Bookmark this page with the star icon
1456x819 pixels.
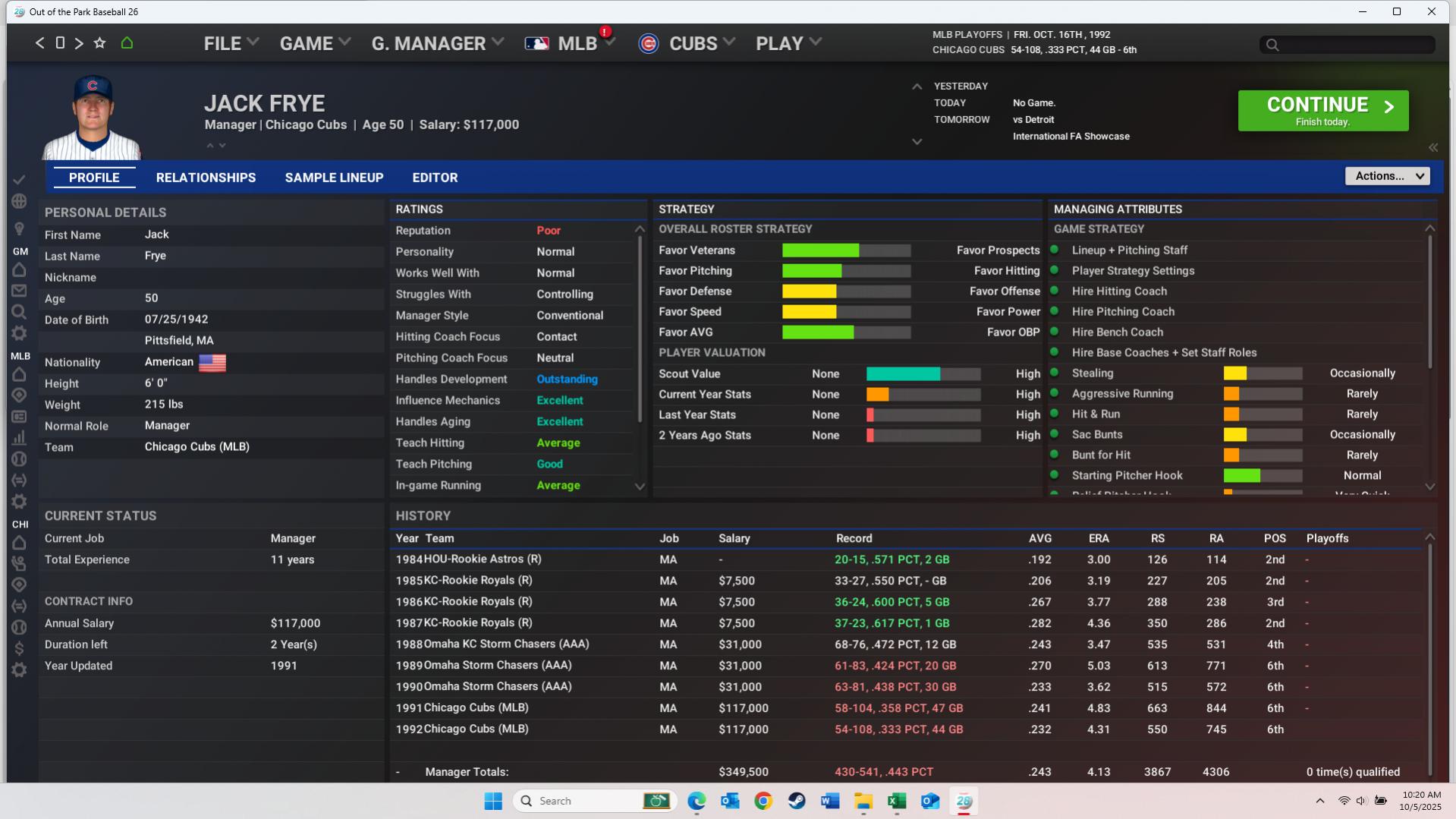coord(99,43)
